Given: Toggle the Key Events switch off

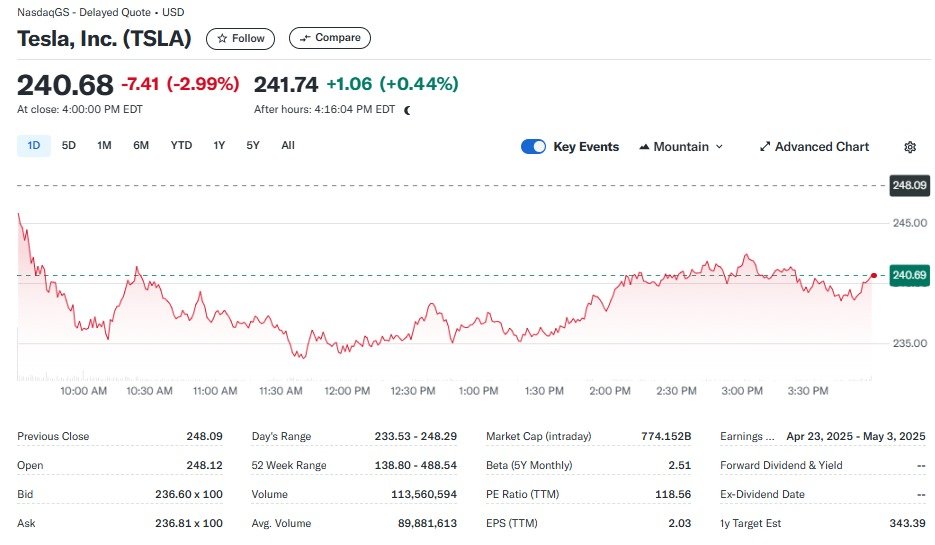Looking at the screenshot, I should 533,147.
